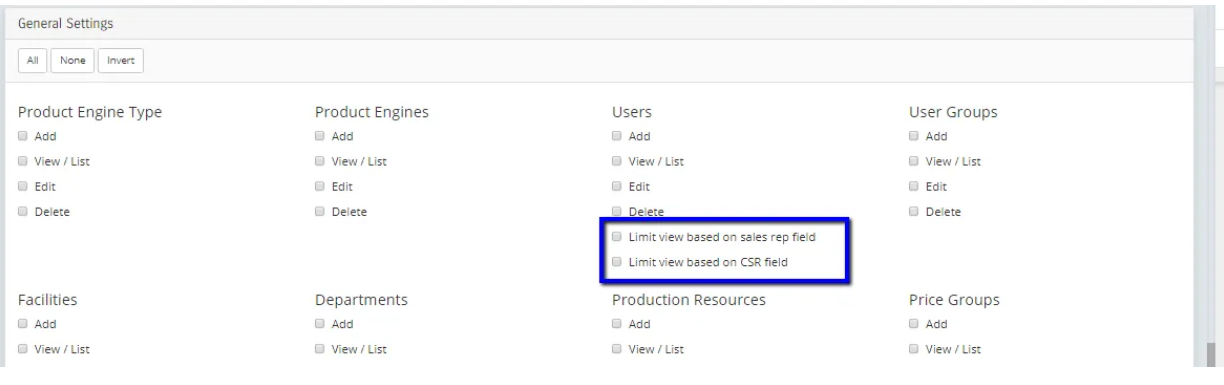Tick Edit under User Groups

pyautogui.click(x=914, y=186)
